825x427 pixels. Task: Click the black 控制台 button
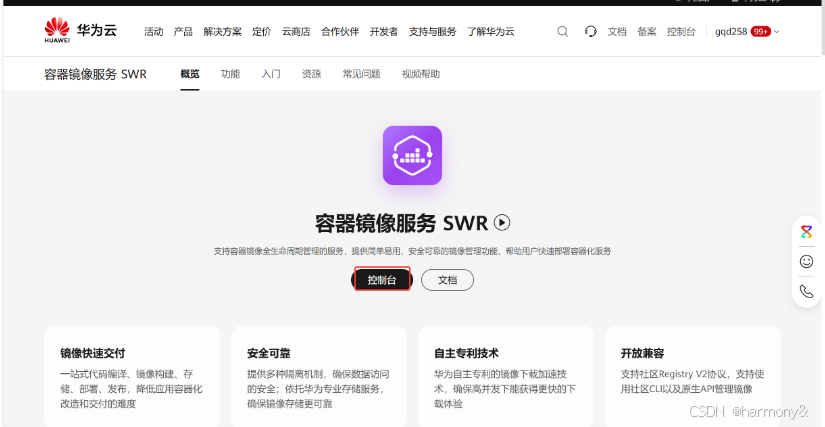(382, 280)
